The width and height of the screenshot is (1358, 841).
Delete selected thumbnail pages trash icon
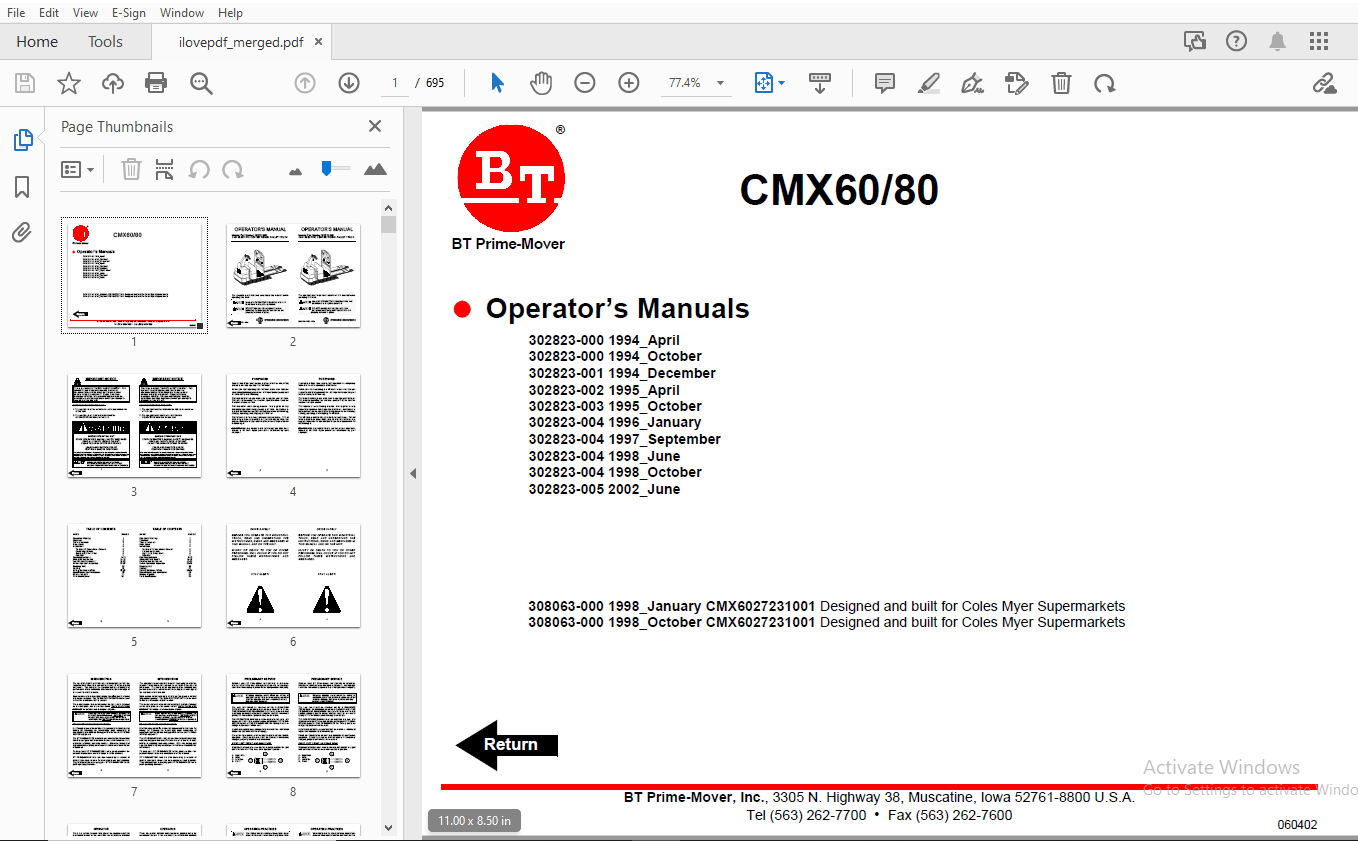pyautogui.click(x=131, y=169)
